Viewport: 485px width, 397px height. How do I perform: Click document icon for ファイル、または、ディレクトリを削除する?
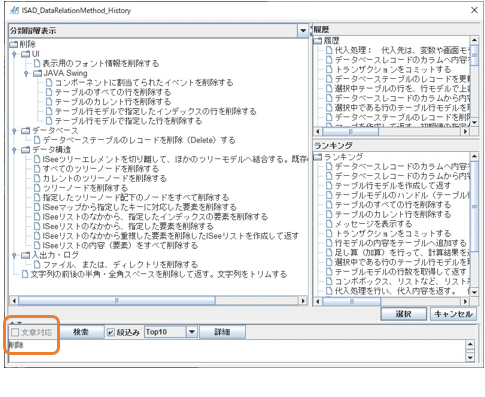[x=37, y=265]
